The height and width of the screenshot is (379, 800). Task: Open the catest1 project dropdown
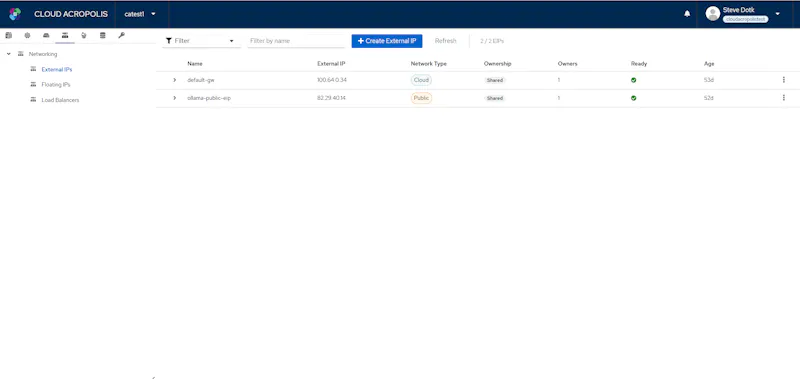pyautogui.click(x=140, y=14)
